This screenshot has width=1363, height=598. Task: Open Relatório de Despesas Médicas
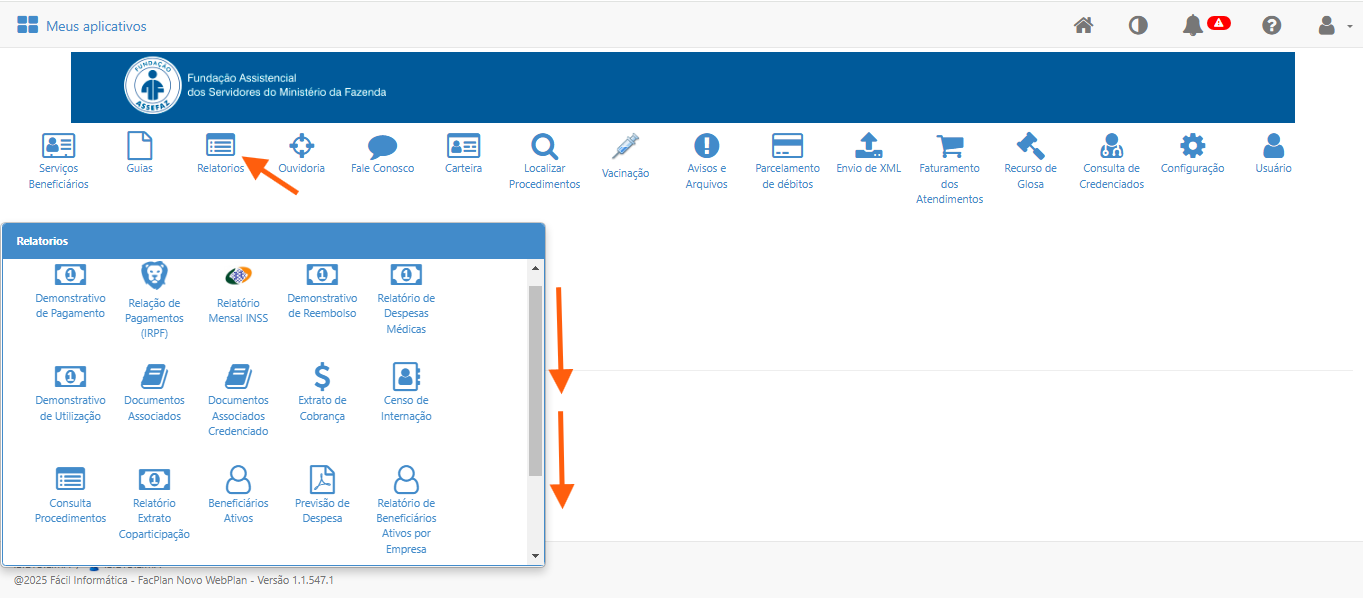pyautogui.click(x=406, y=298)
